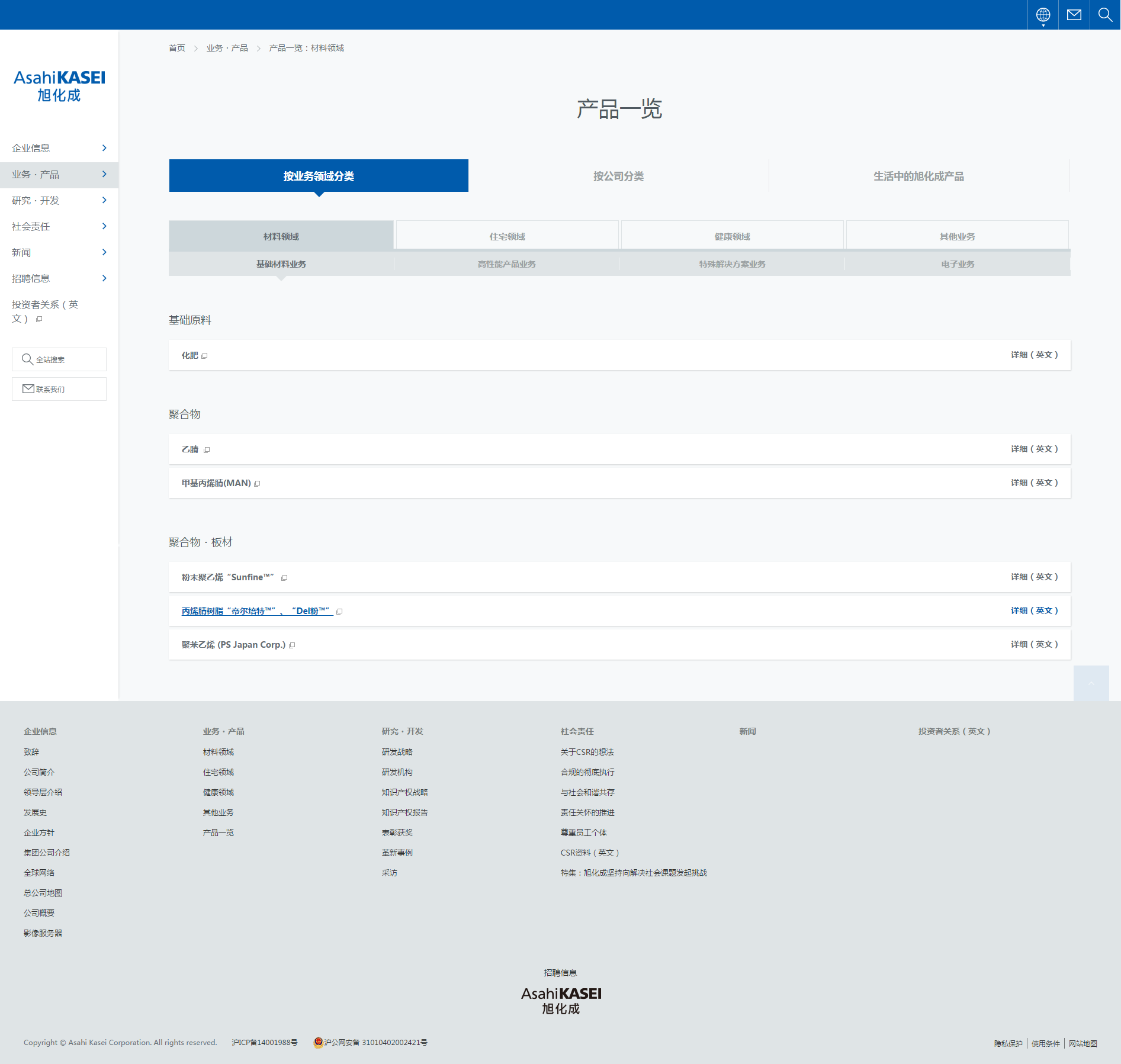Open footer link 革新事例
The height and width of the screenshot is (1064, 1121).
[397, 853]
